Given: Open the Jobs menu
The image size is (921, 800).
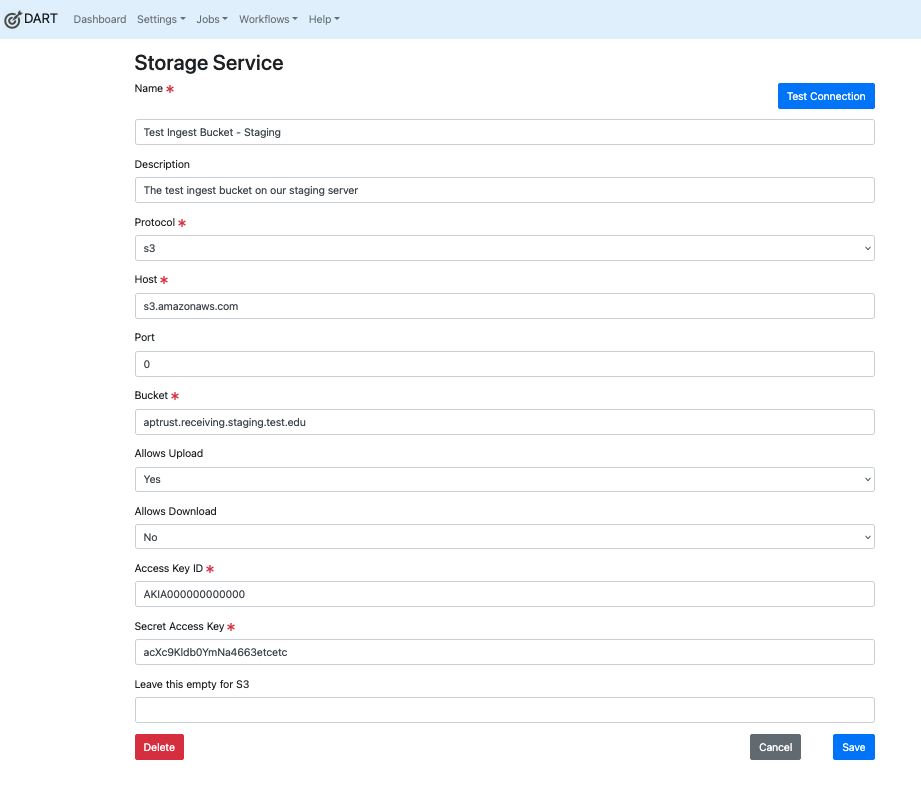Looking at the screenshot, I should (211, 19).
